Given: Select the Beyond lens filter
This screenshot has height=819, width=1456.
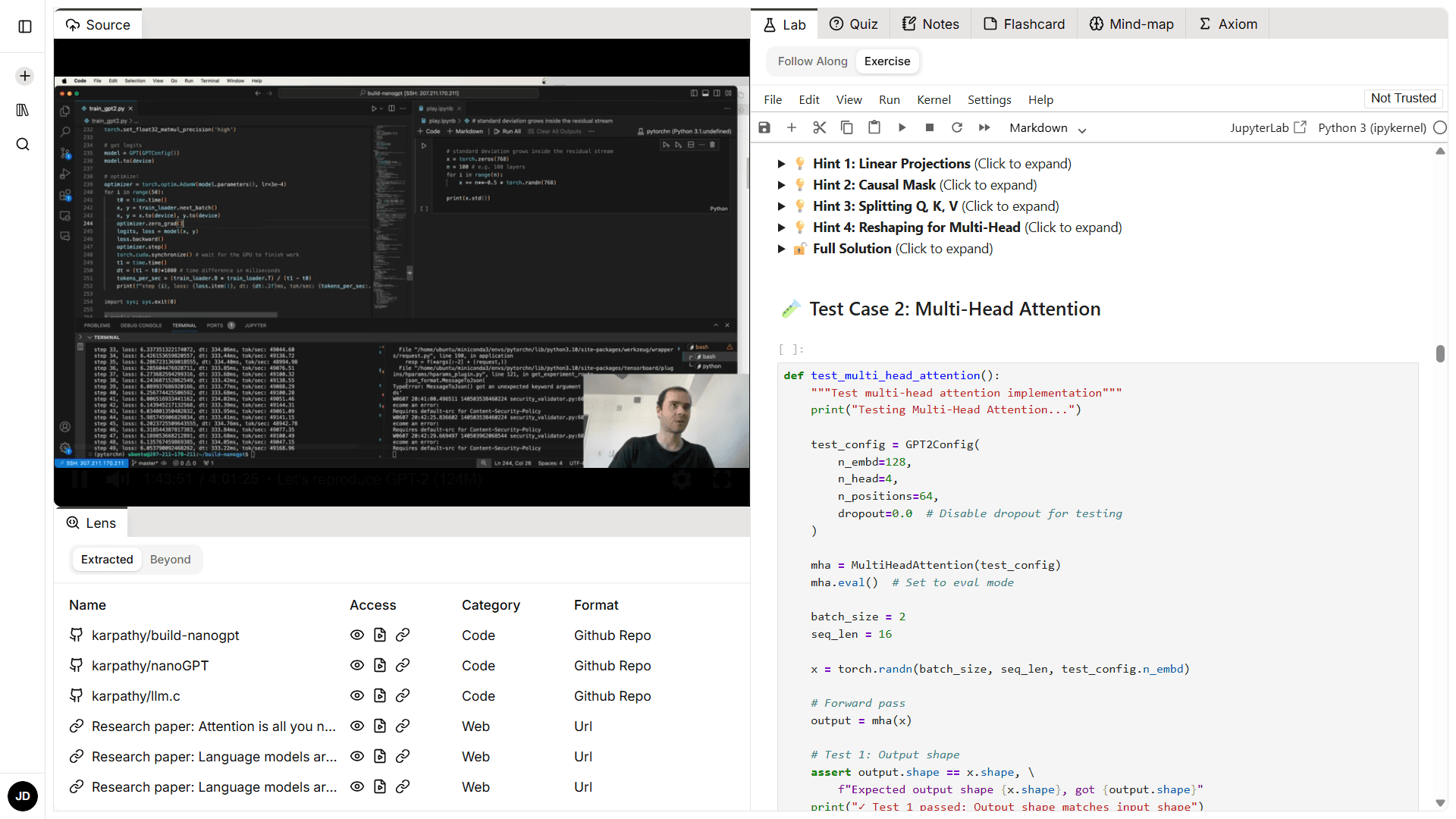Looking at the screenshot, I should (171, 560).
